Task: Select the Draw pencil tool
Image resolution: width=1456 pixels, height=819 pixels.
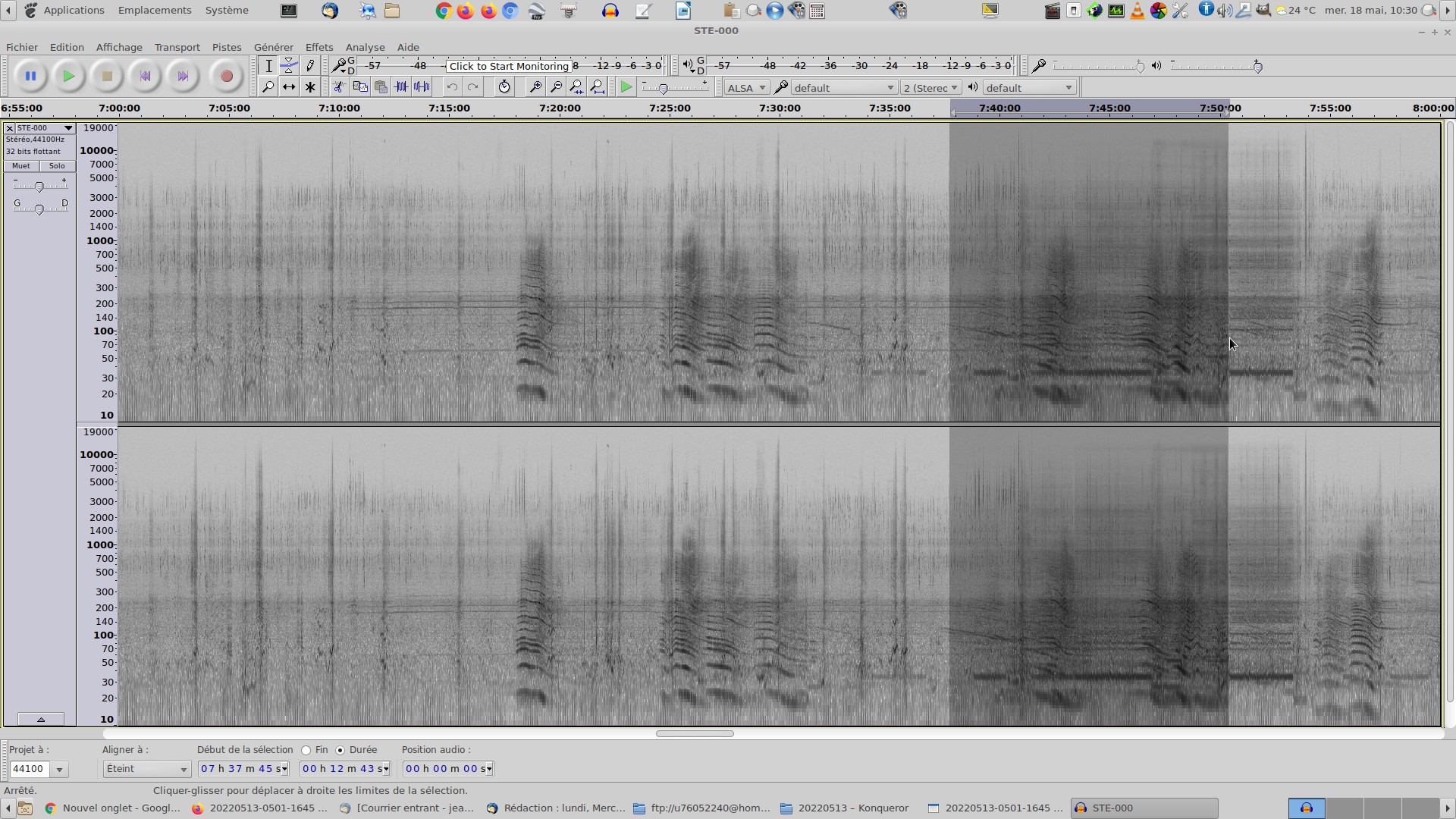Action: tap(310, 66)
